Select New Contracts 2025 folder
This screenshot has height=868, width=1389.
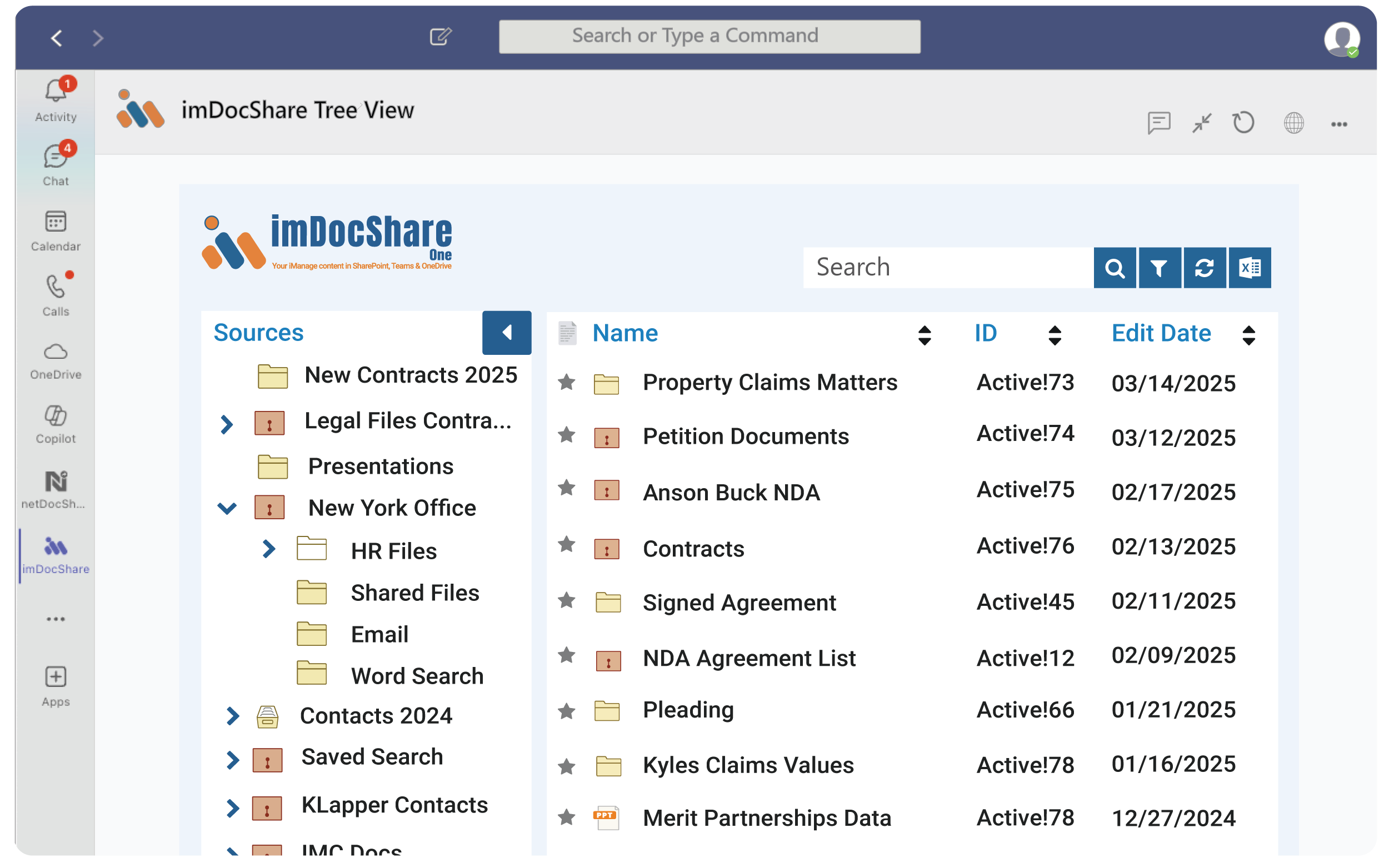pos(387,375)
